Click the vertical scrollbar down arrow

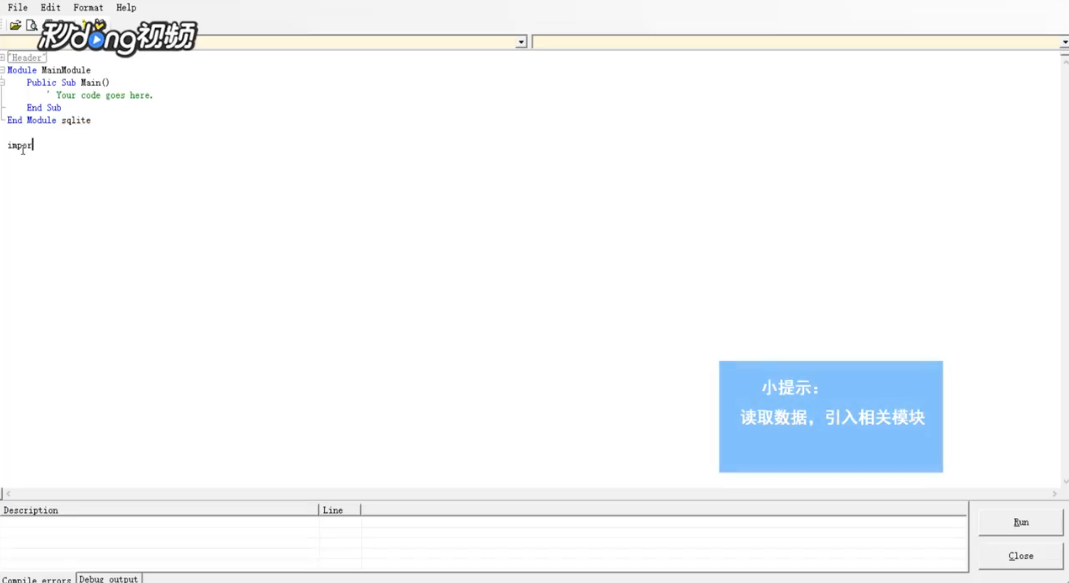1065,481
